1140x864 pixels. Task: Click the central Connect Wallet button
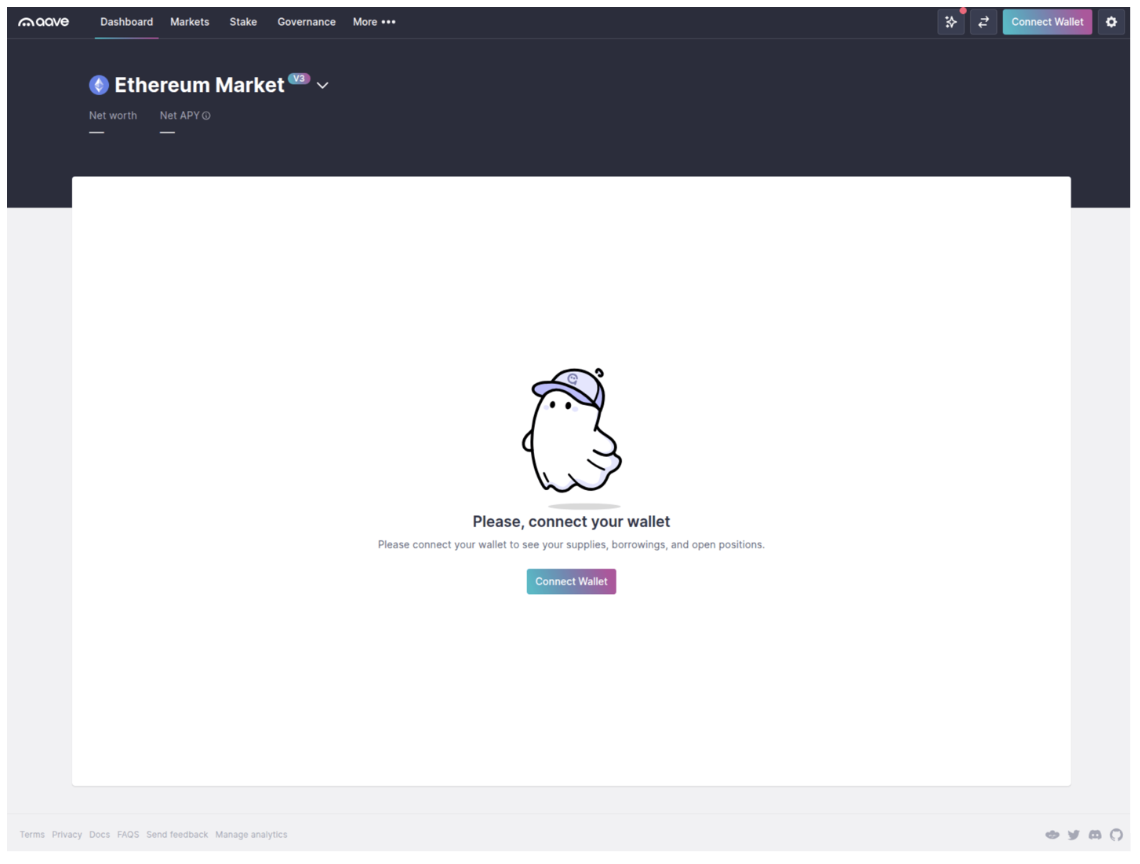(x=571, y=581)
